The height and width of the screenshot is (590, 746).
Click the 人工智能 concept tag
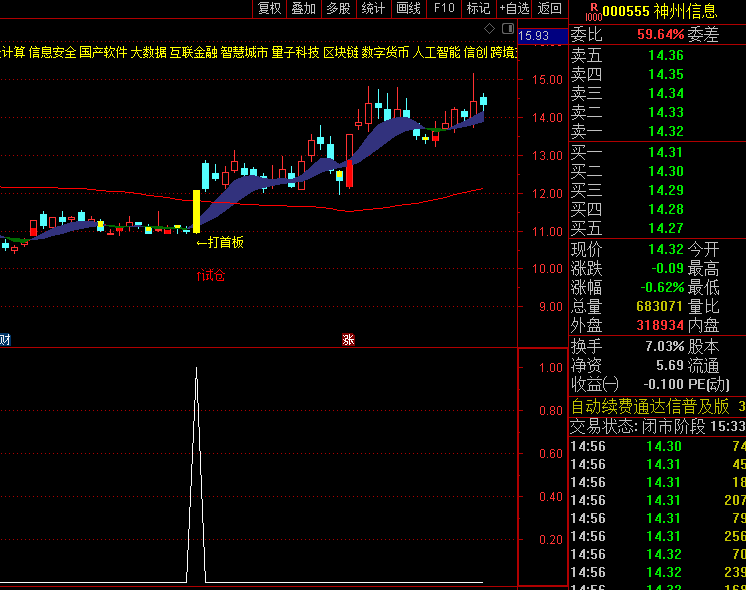437,53
